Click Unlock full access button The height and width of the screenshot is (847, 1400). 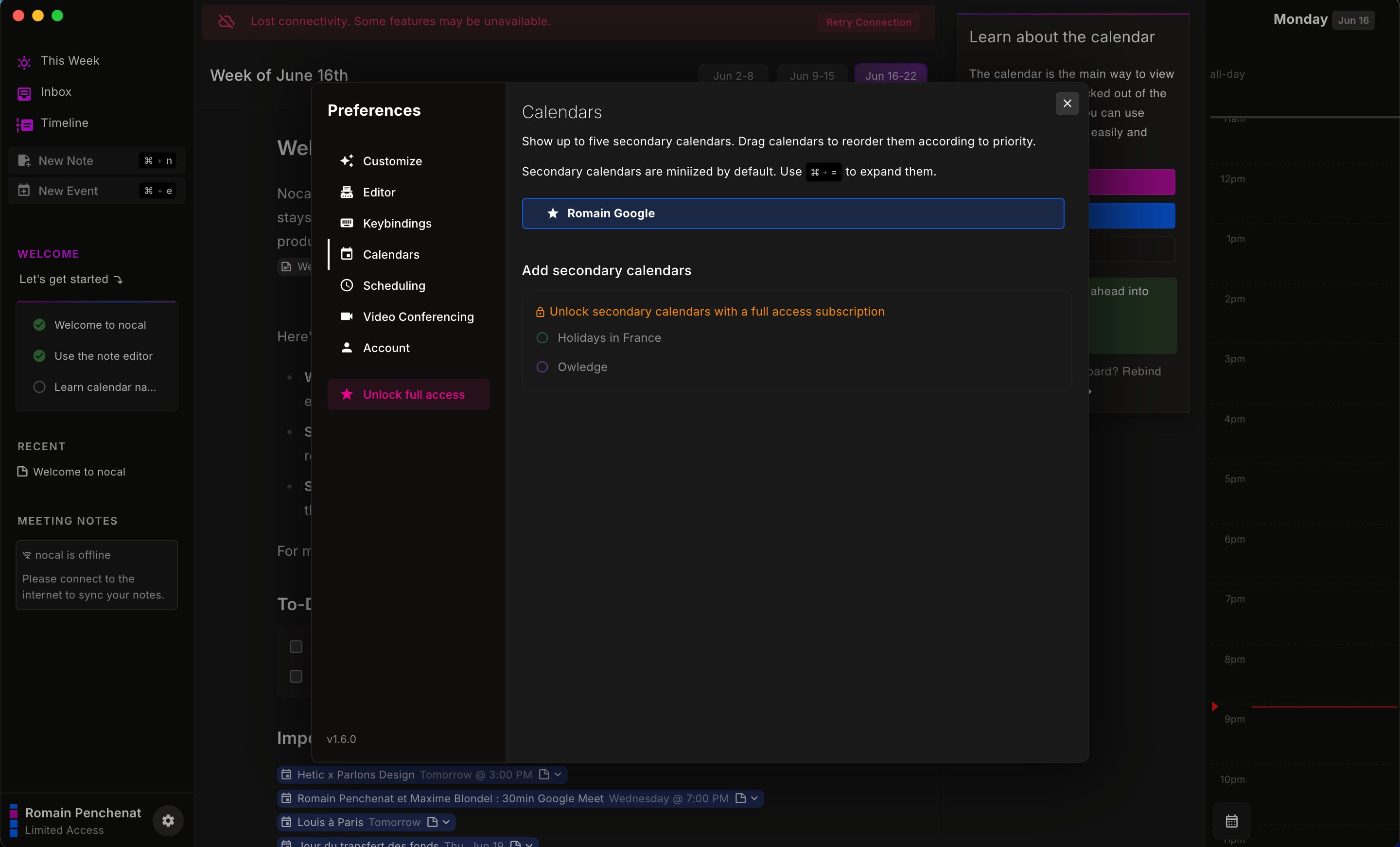click(408, 394)
